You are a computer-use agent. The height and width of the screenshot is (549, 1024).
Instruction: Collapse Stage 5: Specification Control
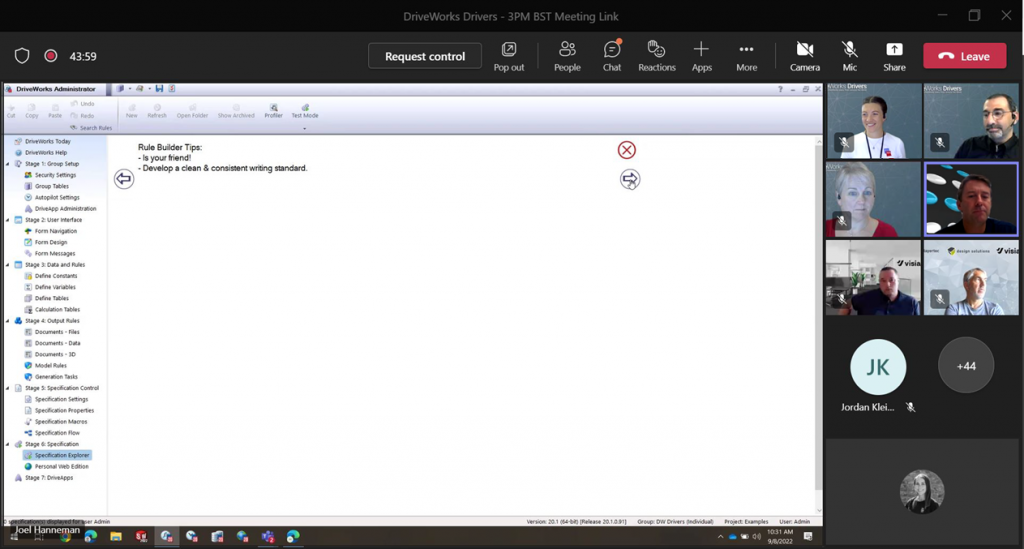(x=8, y=388)
